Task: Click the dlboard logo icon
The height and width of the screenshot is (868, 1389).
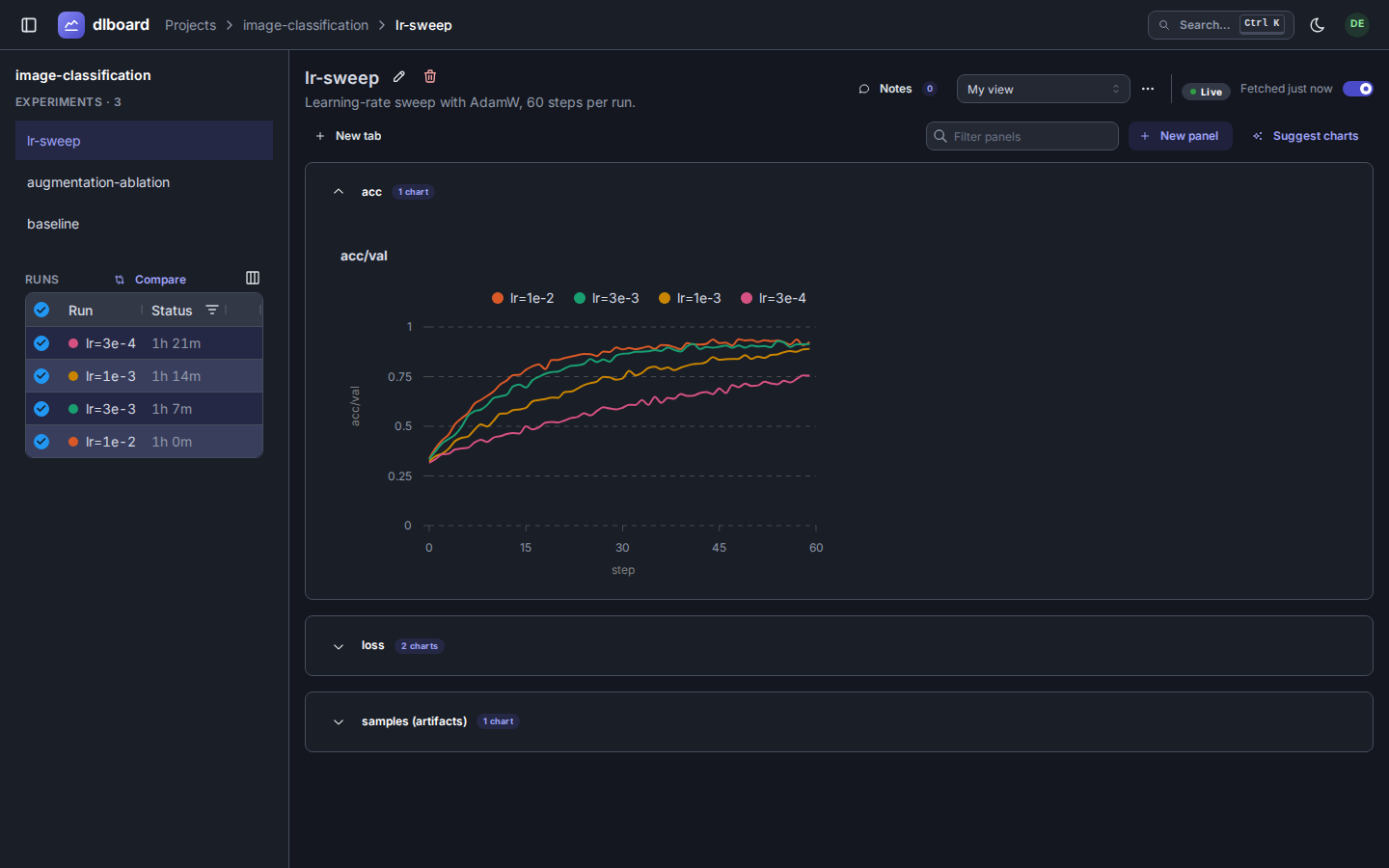Action: (71, 25)
